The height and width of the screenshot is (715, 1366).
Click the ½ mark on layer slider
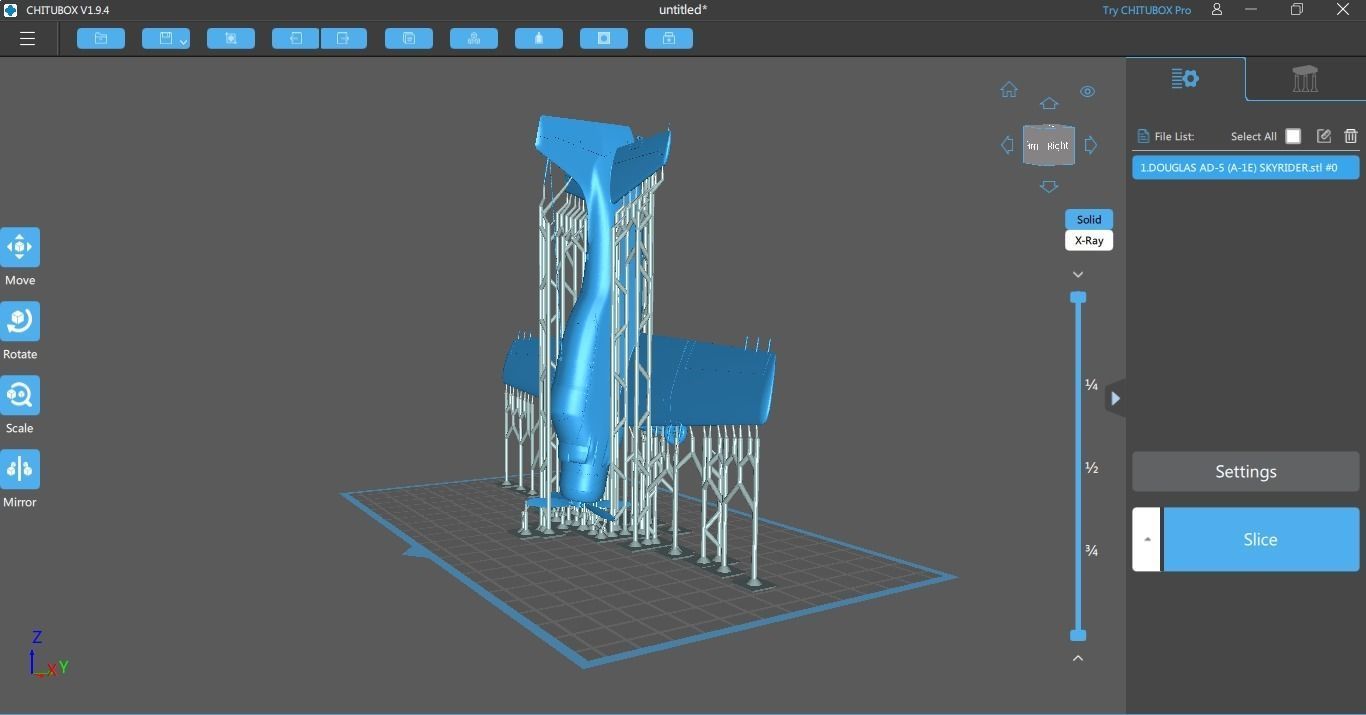(1092, 468)
